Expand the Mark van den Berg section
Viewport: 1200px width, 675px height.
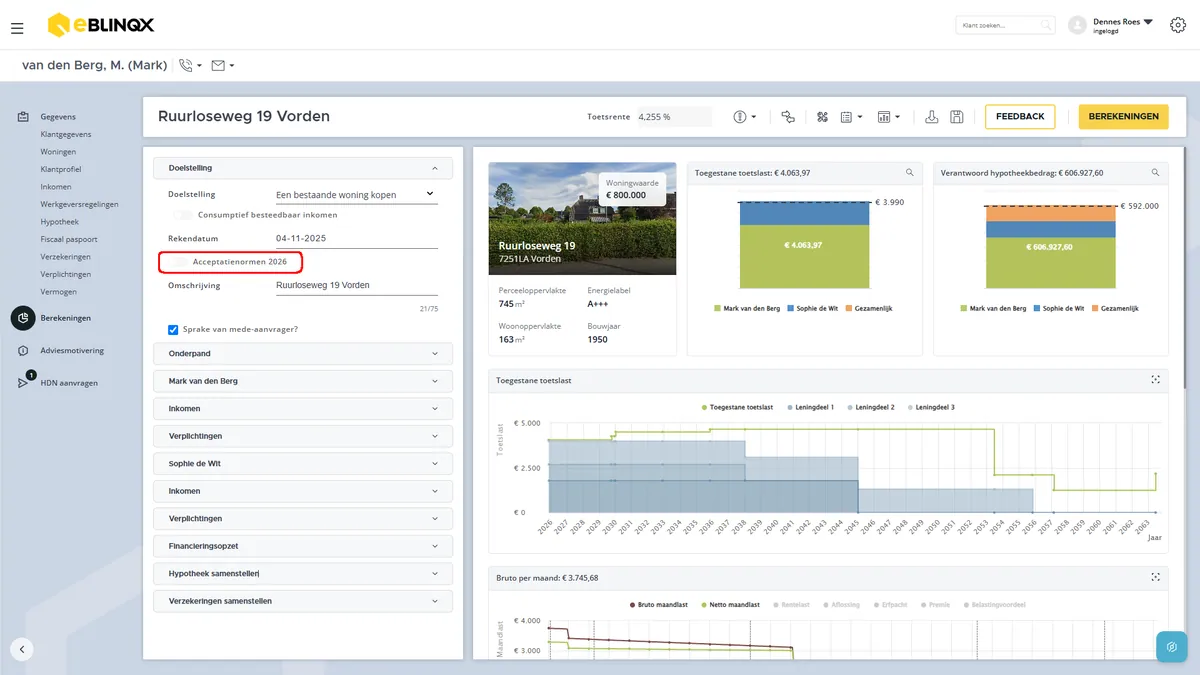[303, 381]
